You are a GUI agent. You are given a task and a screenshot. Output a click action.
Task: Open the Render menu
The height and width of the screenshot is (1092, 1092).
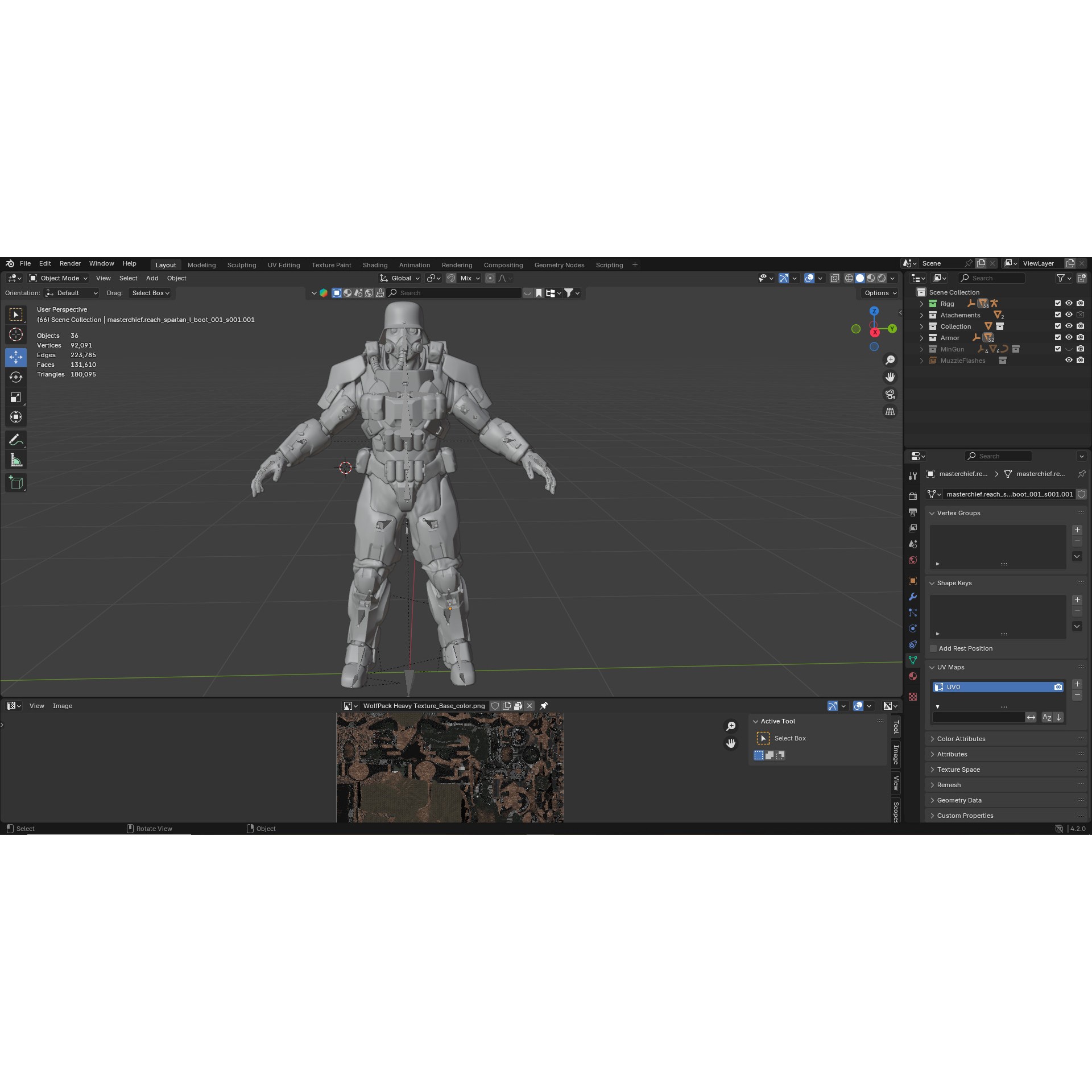[70, 263]
